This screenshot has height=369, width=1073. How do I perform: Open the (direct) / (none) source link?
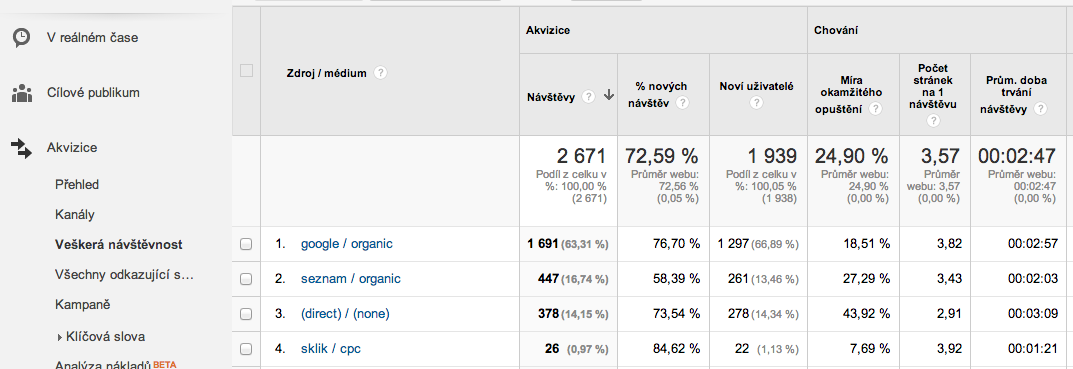click(345, 314)
